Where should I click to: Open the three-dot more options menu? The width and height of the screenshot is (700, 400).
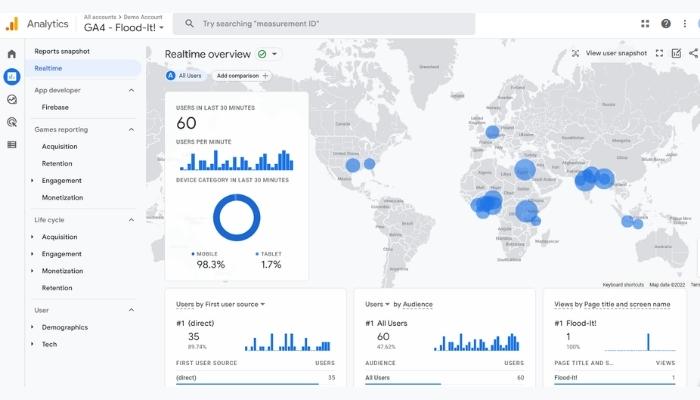tap(685, 24)
